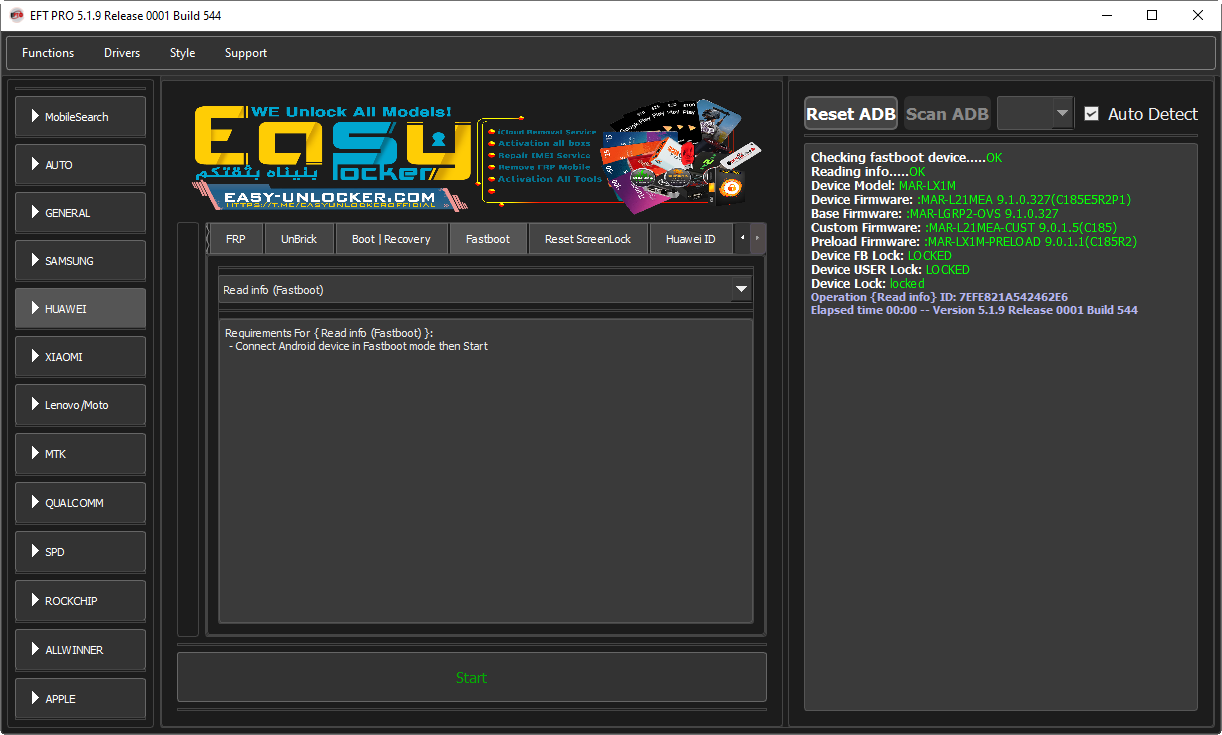Click the EFT PRO app icon in title bar
This screenshot has width=1222, height=735.
[x=17, y=15]
